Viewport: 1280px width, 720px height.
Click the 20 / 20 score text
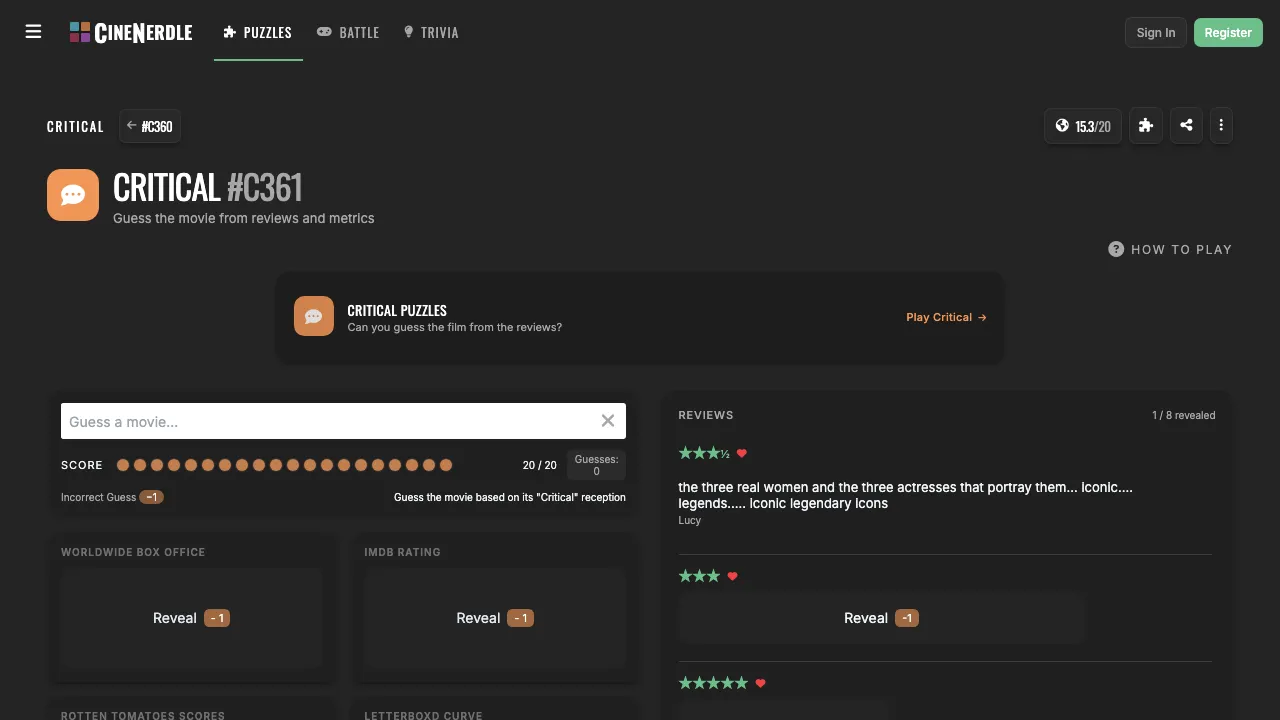click(540, 465)
